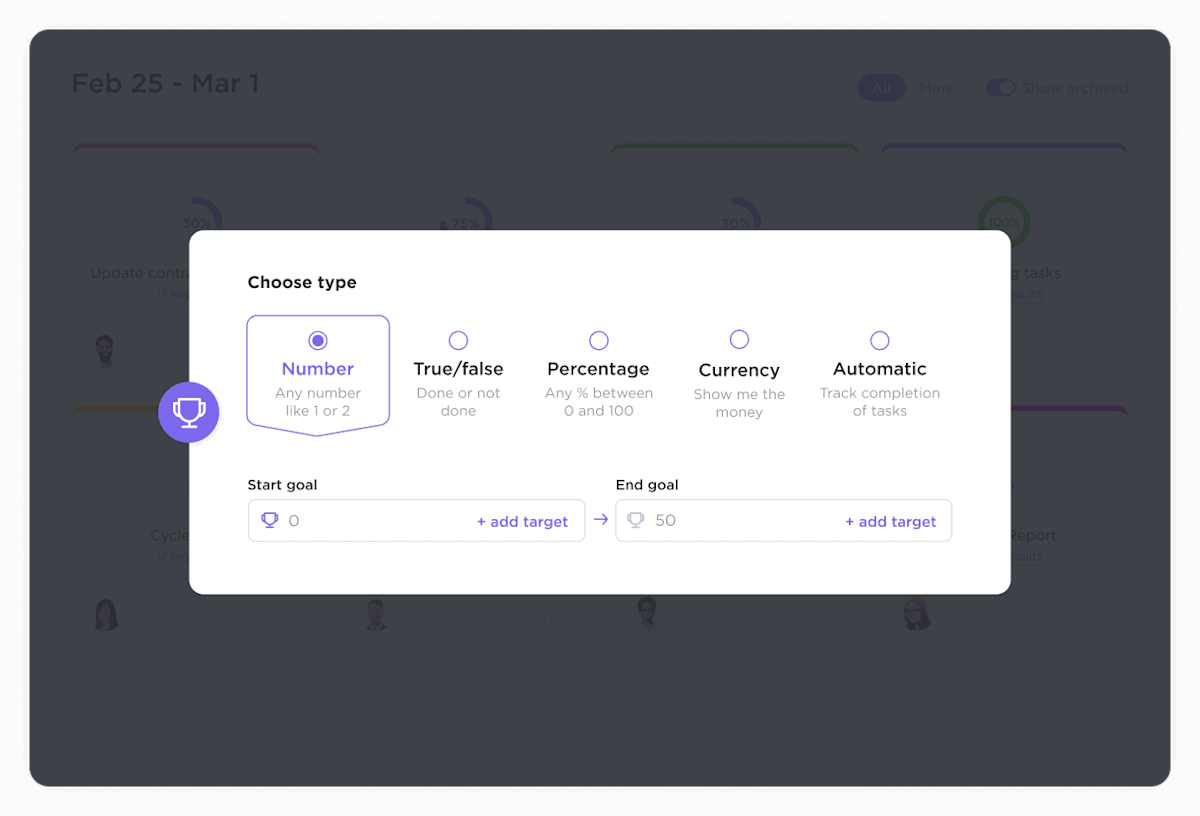The width and height of the screenshot is (1200, 816).
Task: Click the trophy icon in Start goal field
Action: (x=270, y=520)
